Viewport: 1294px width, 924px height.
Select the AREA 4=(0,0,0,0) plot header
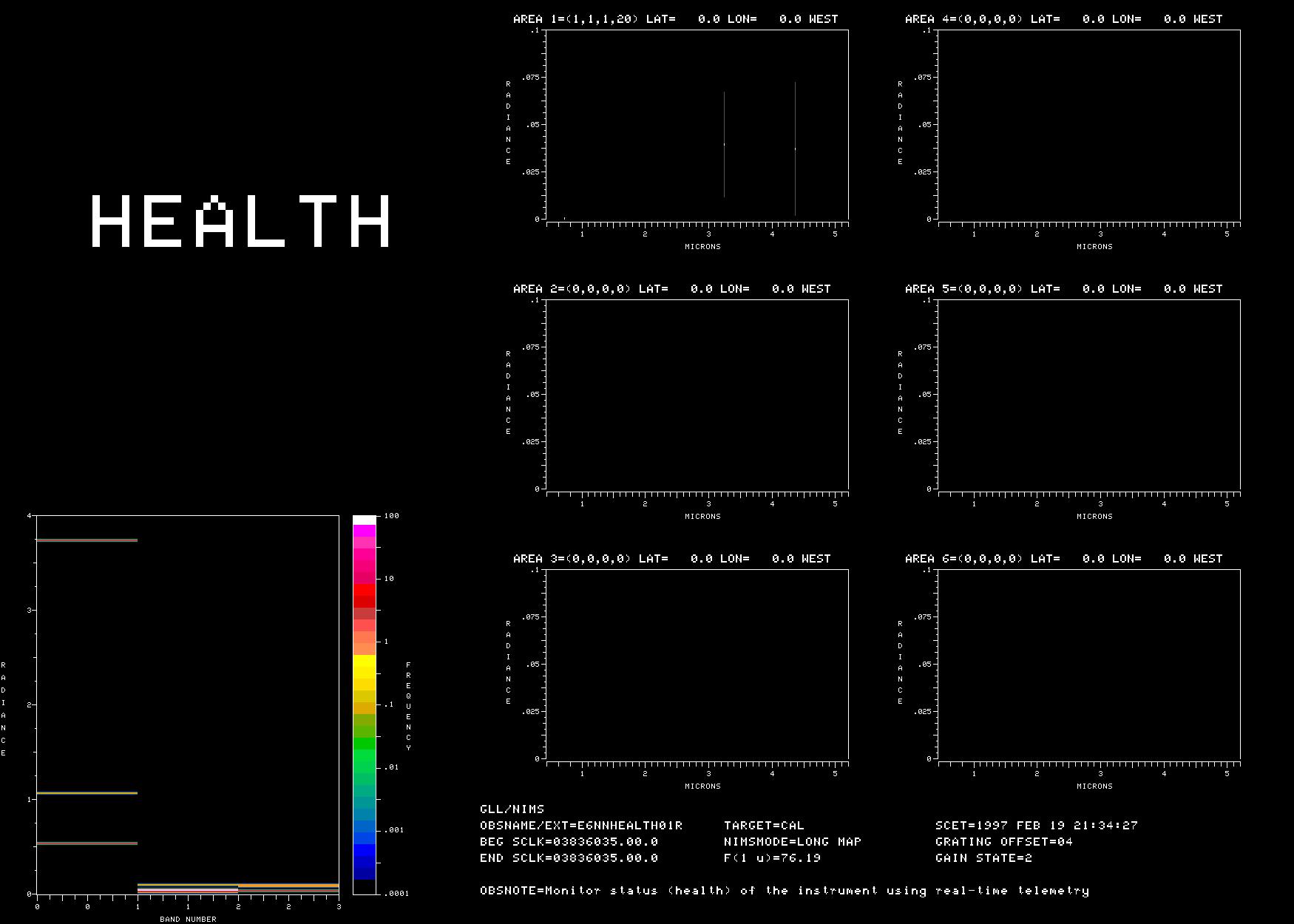pyautogui.click(x=1064, y=19)
